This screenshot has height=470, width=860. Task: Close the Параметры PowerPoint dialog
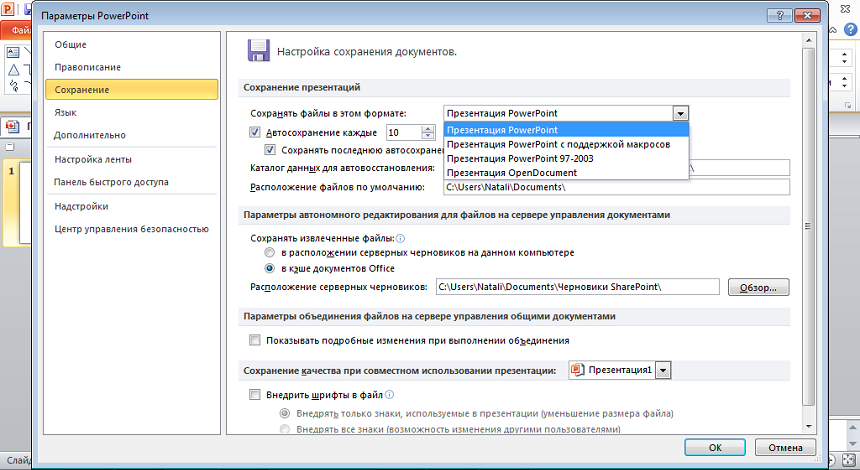807,15
